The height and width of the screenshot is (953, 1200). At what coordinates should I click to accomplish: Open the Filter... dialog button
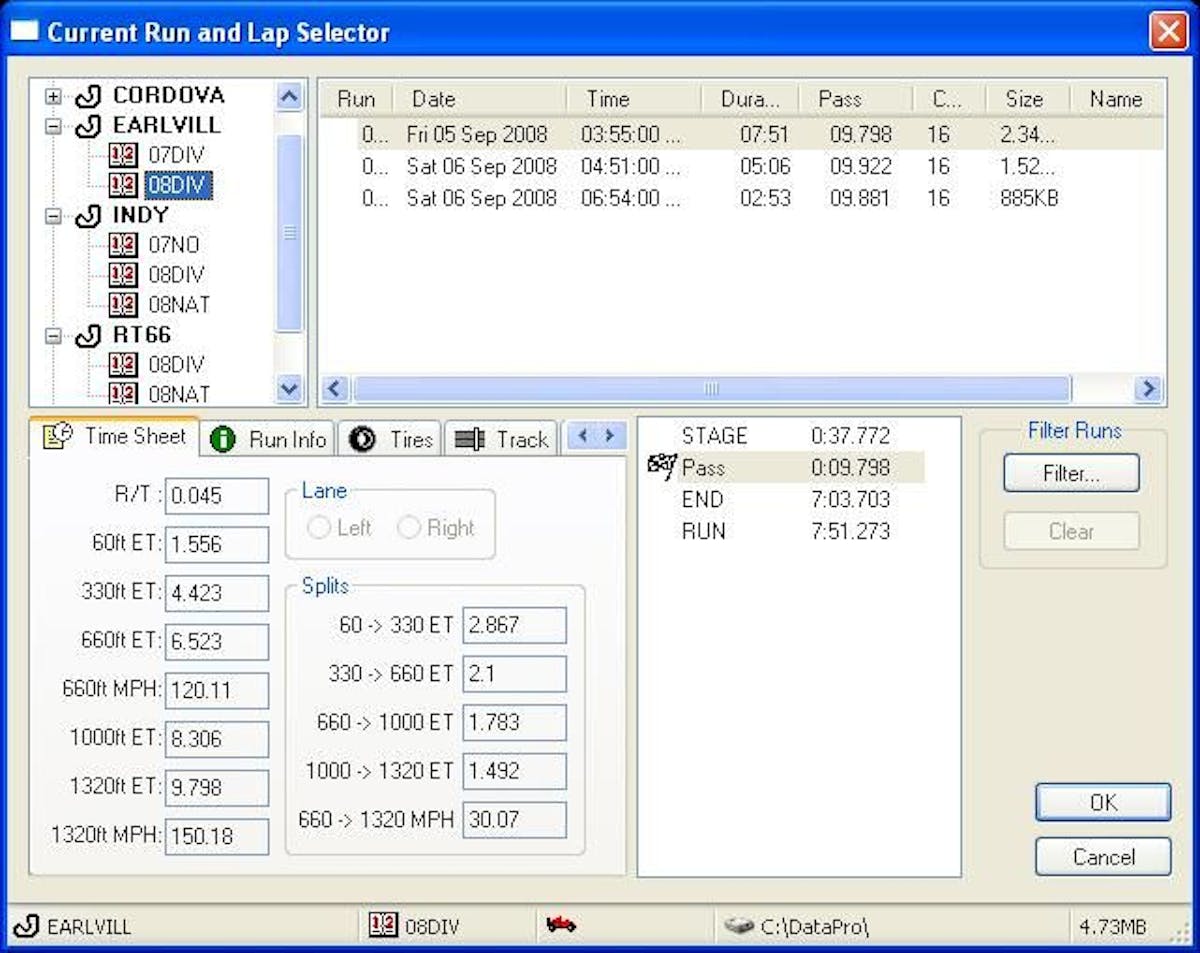pyautogui.click(x=1071, y=473)
